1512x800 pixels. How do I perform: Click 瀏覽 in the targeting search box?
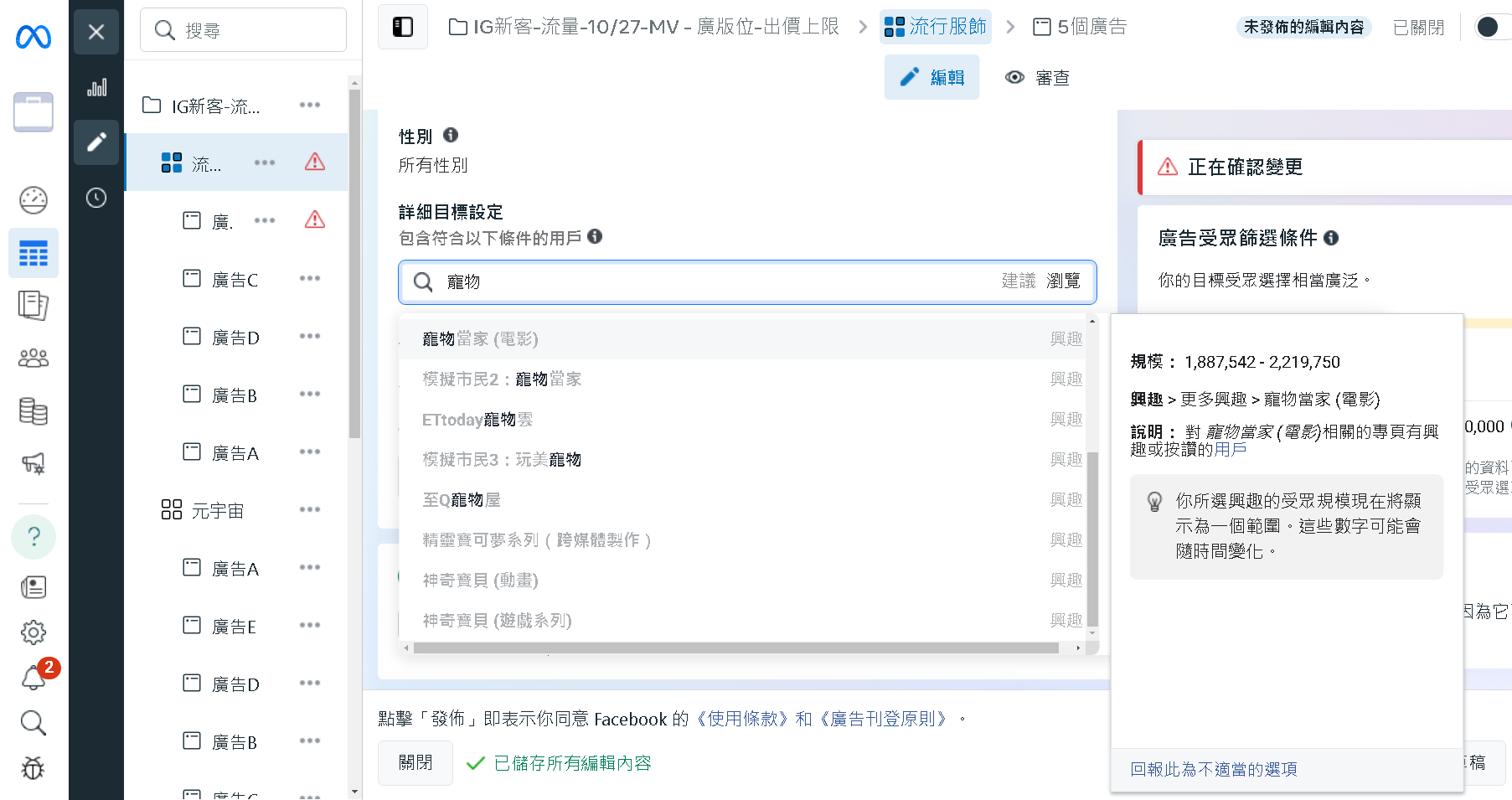1063,281
